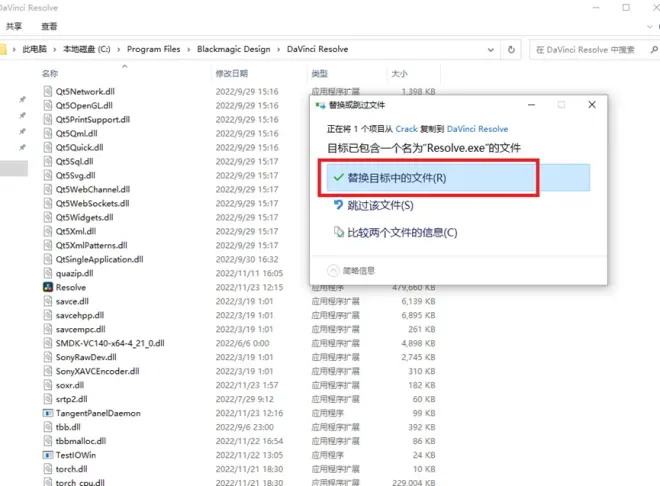
Task: Sort by 大小 column header
Action: [399, 74]
